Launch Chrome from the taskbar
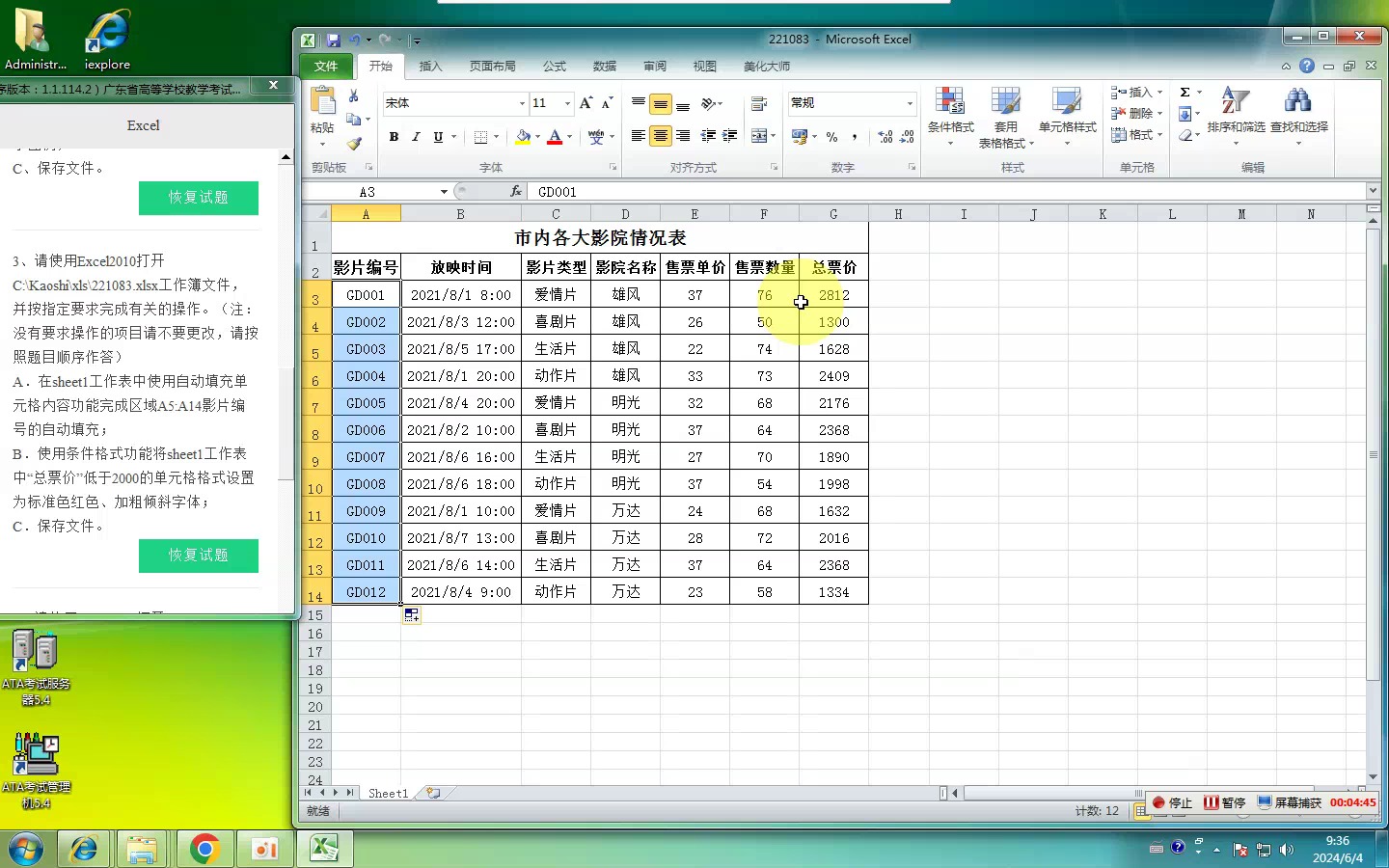 [x=204, y=849]
